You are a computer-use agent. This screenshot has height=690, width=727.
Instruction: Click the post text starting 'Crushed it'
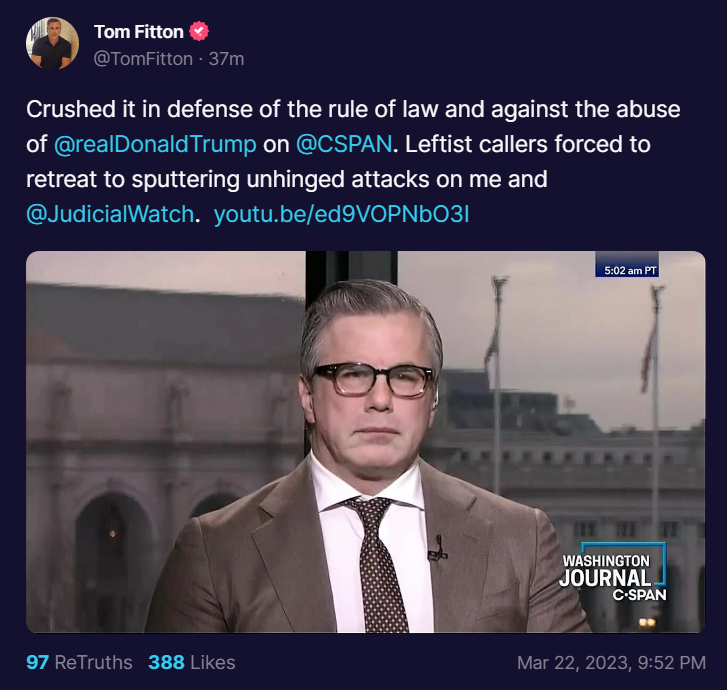pyautogui.click(x=353, y=161)
